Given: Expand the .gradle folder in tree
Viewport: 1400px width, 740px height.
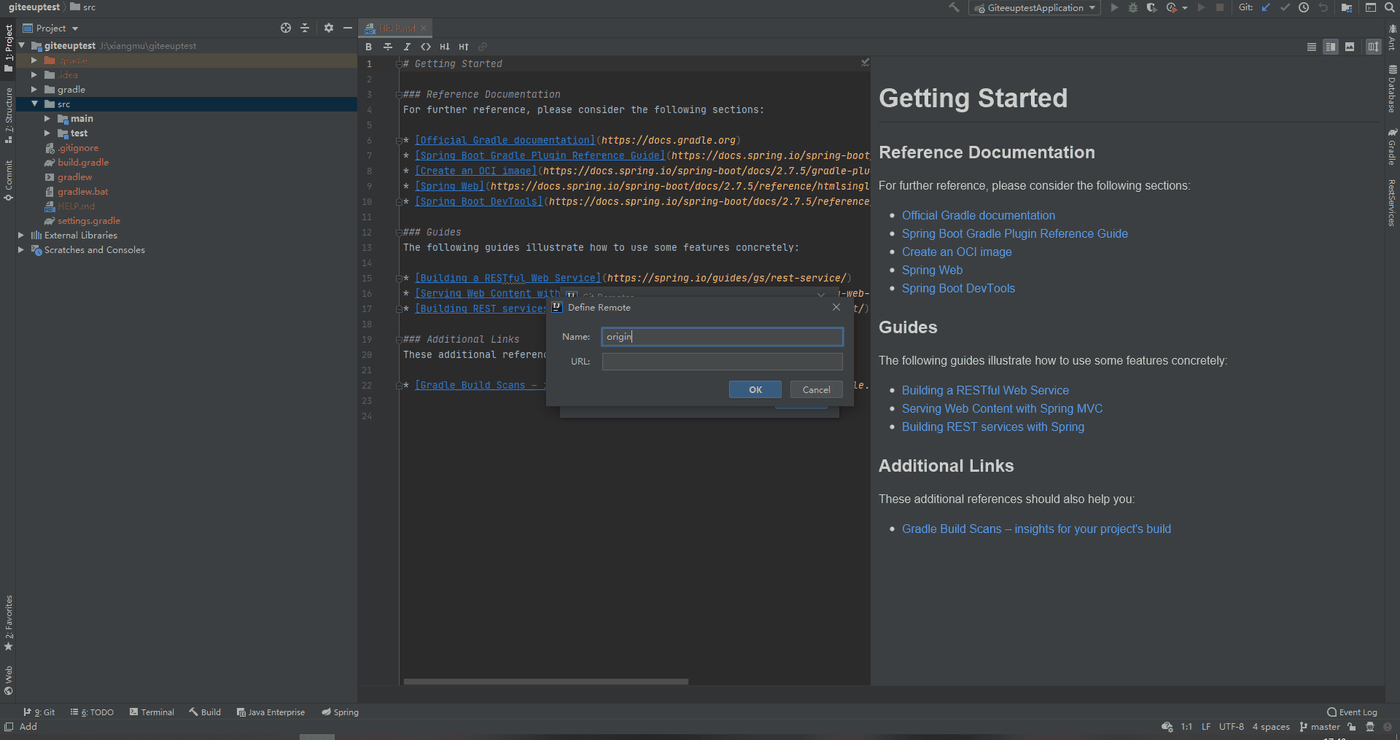Looking at the screenshot, I should (x=34, y=61).
